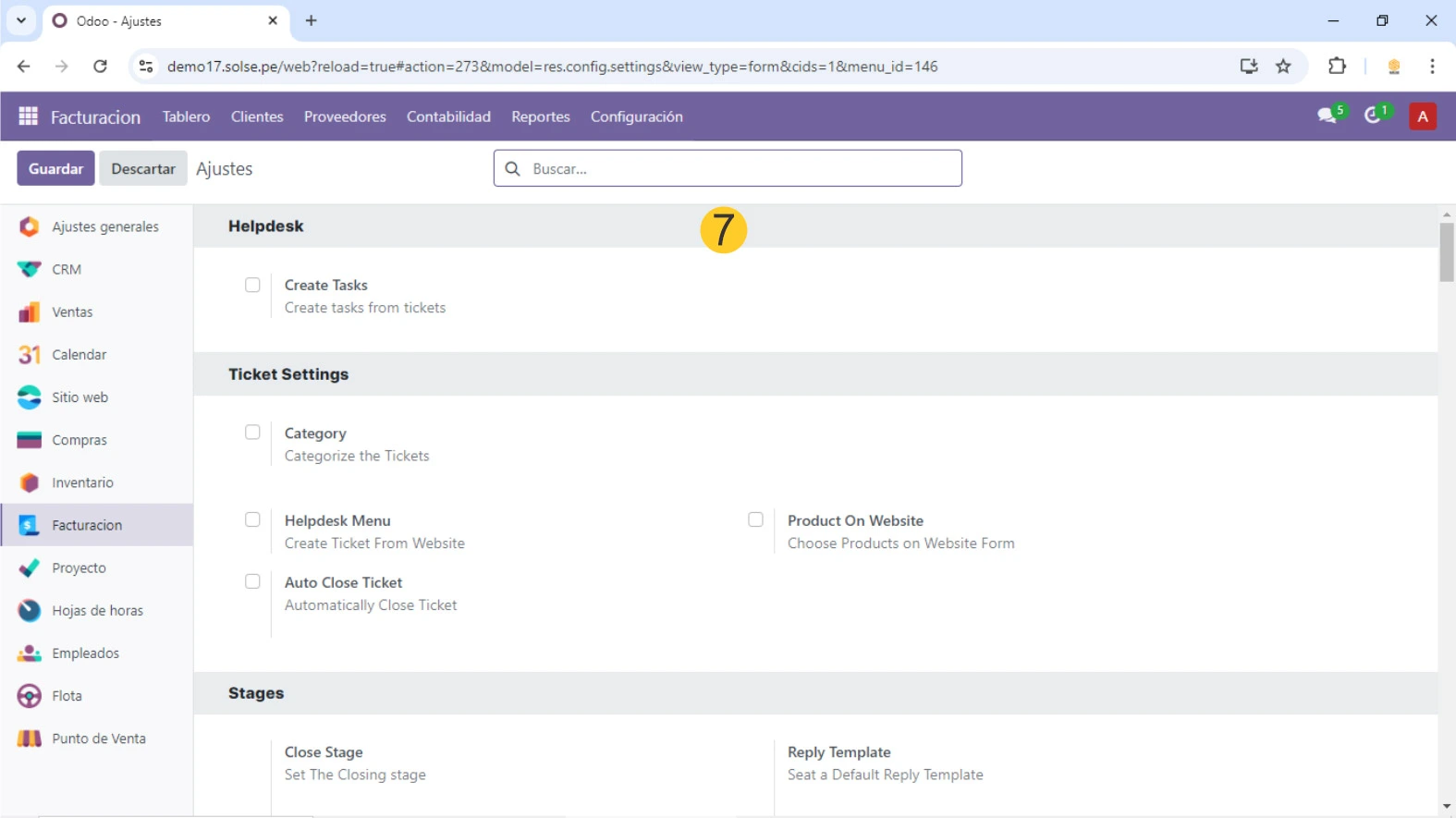Open the Odoo apps grid menu

(28, 116)
